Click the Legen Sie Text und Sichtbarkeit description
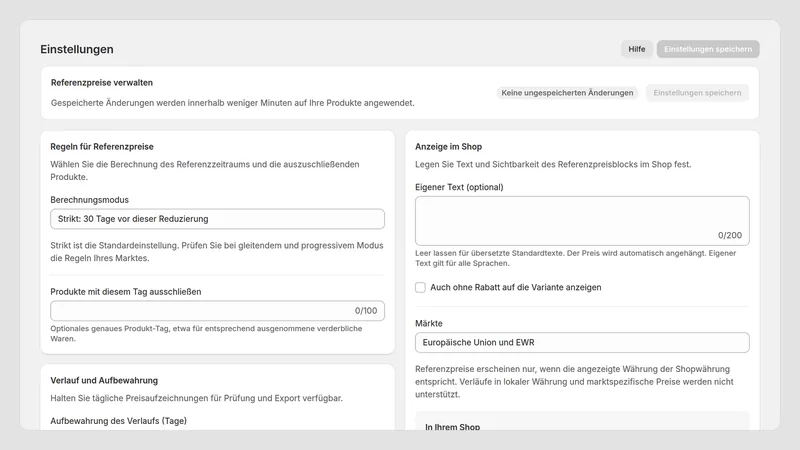This screenshot has width=800, height=450. click(x=553, y=164)
